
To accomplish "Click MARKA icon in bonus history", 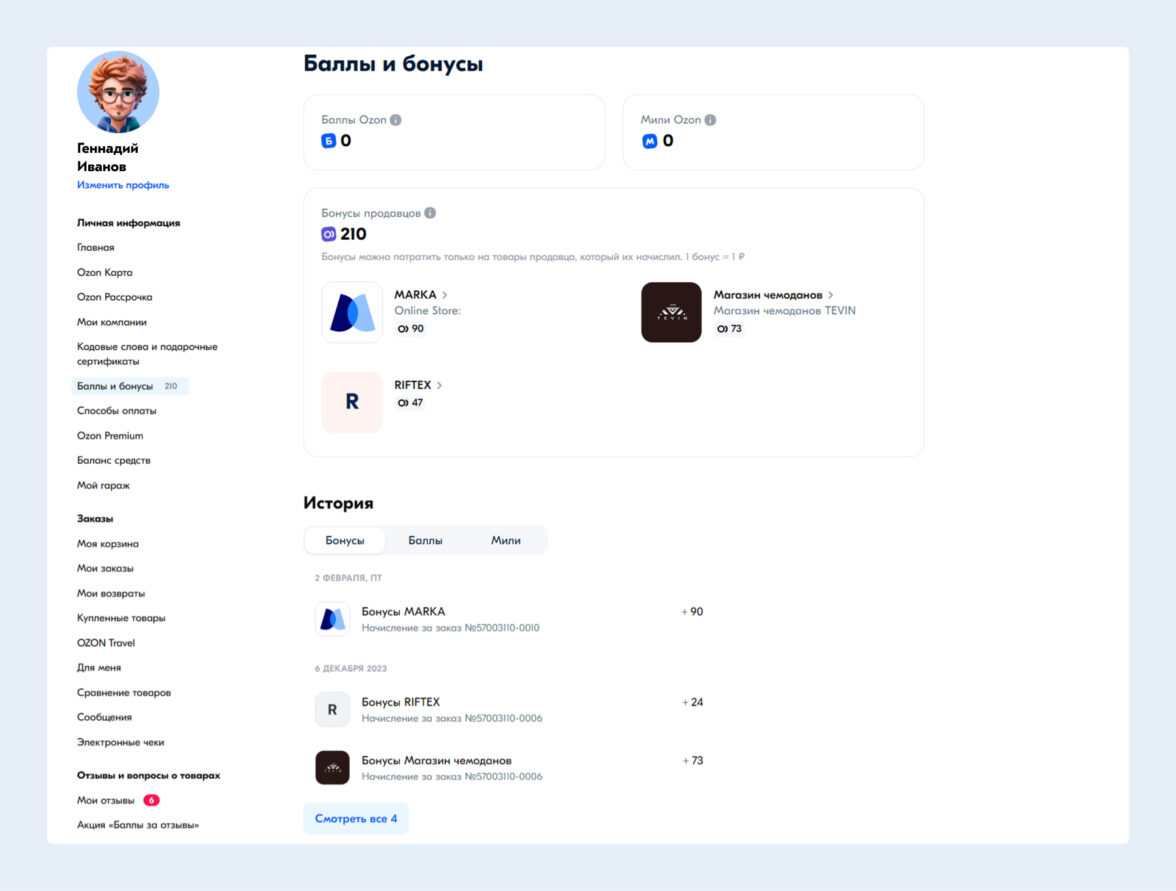I will (332, 619).
